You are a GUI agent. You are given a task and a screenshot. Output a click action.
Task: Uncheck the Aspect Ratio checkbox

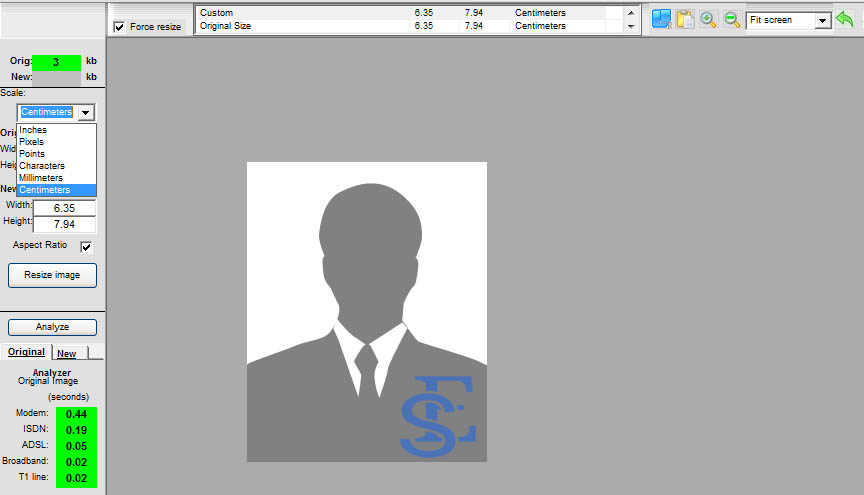pos(86,247)
